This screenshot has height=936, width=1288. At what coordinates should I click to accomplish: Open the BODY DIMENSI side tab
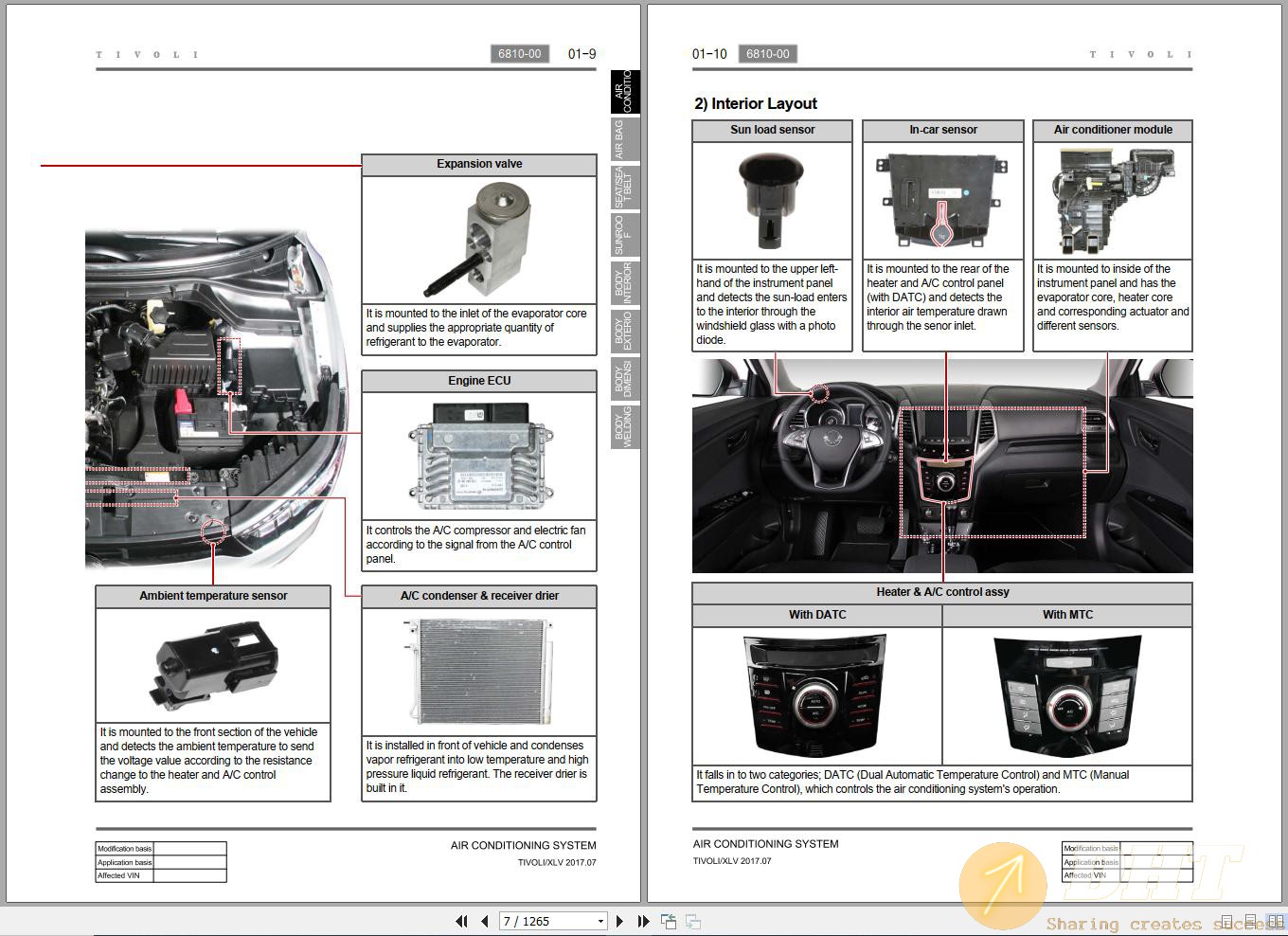624,379
